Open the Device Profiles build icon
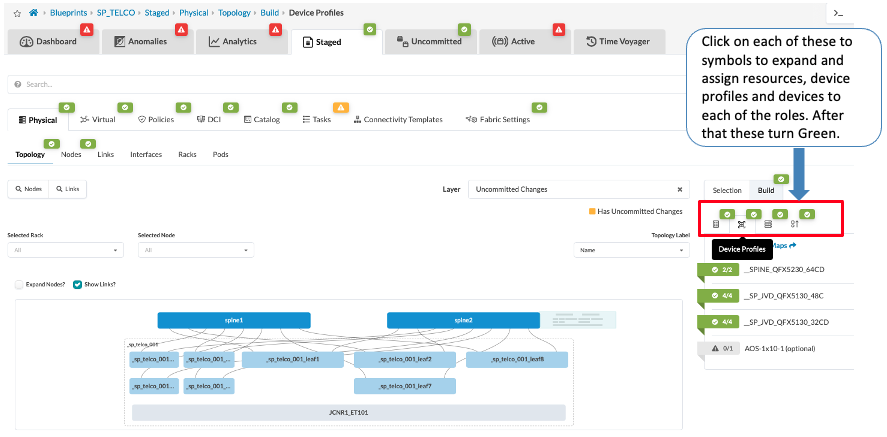Image resolution: width=887 pixels, height=437 pixels. point(742,224)
